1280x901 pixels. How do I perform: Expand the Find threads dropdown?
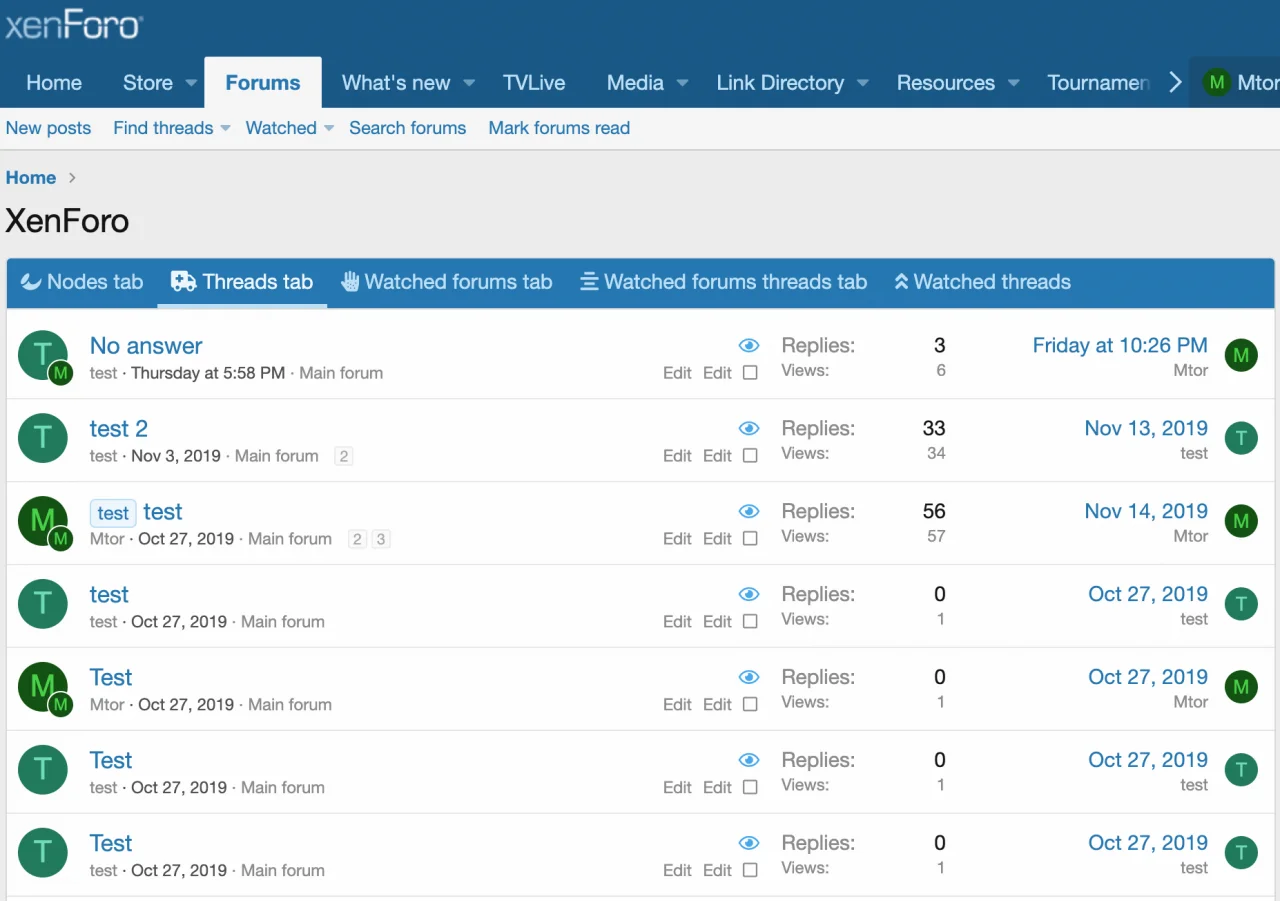(x=225, y=128)
